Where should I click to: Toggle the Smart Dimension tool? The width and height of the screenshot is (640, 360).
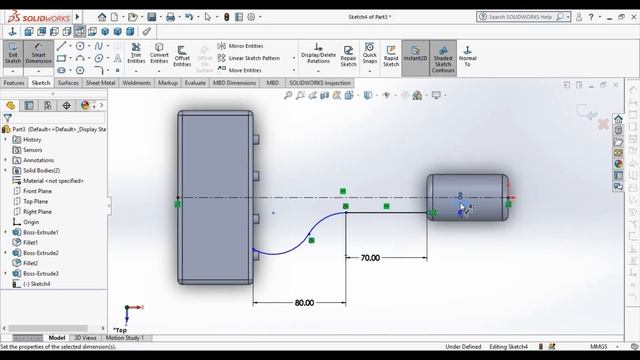[x=38, y=53]
